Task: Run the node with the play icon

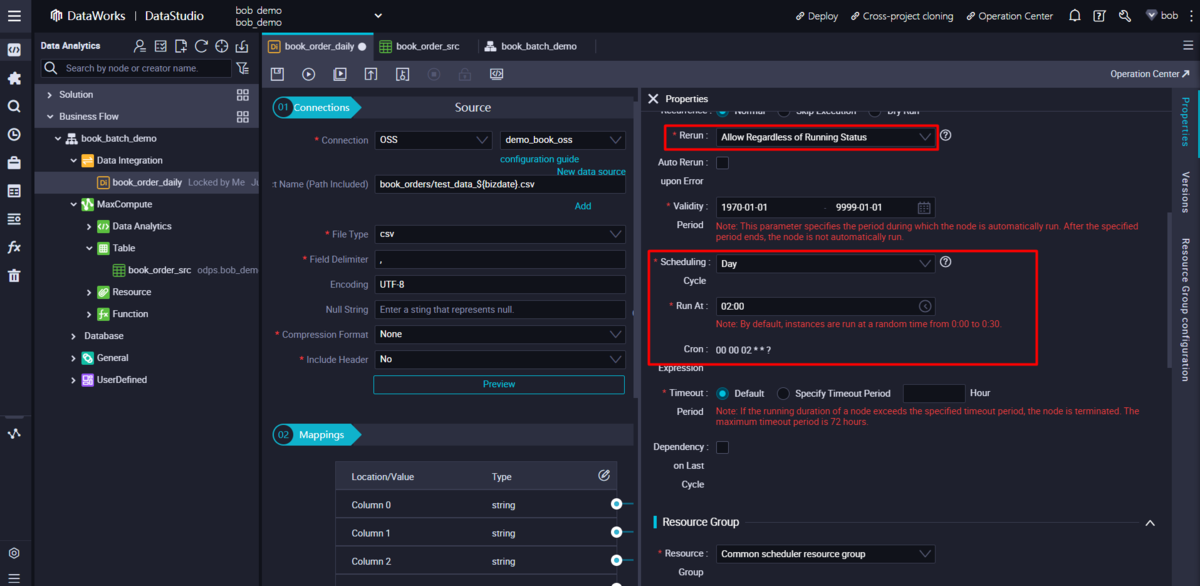Action: tap(309, 74)
